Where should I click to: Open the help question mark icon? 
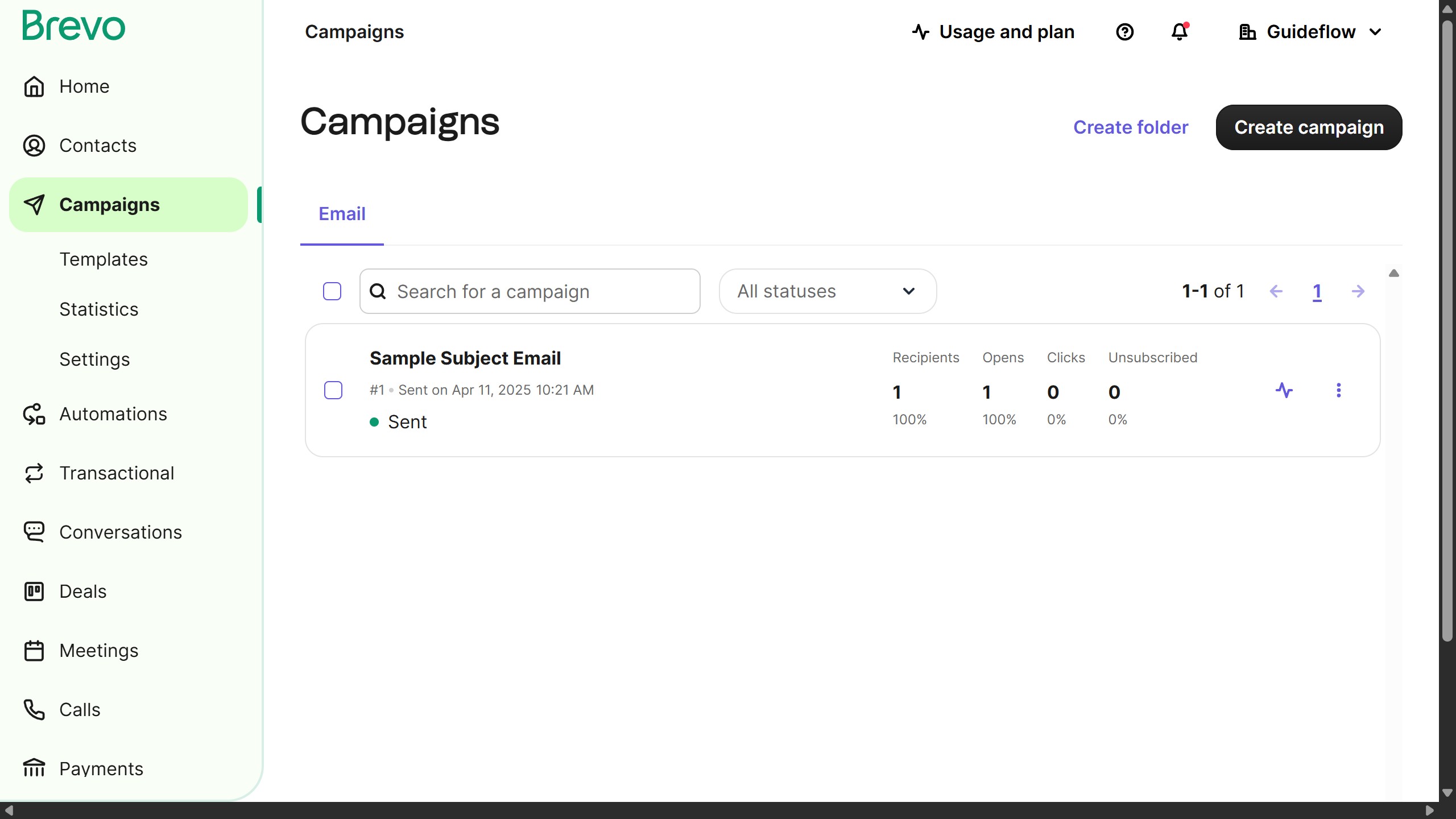pos(1124,32)
